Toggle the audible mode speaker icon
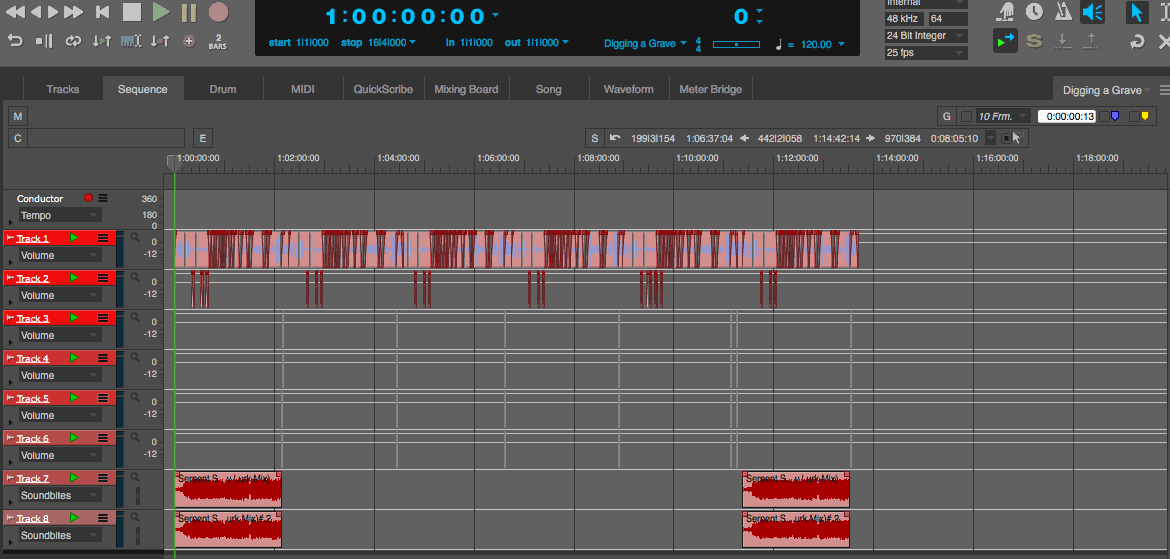The width and height of the screenshot is (1170, 559). click(1092, 12)
